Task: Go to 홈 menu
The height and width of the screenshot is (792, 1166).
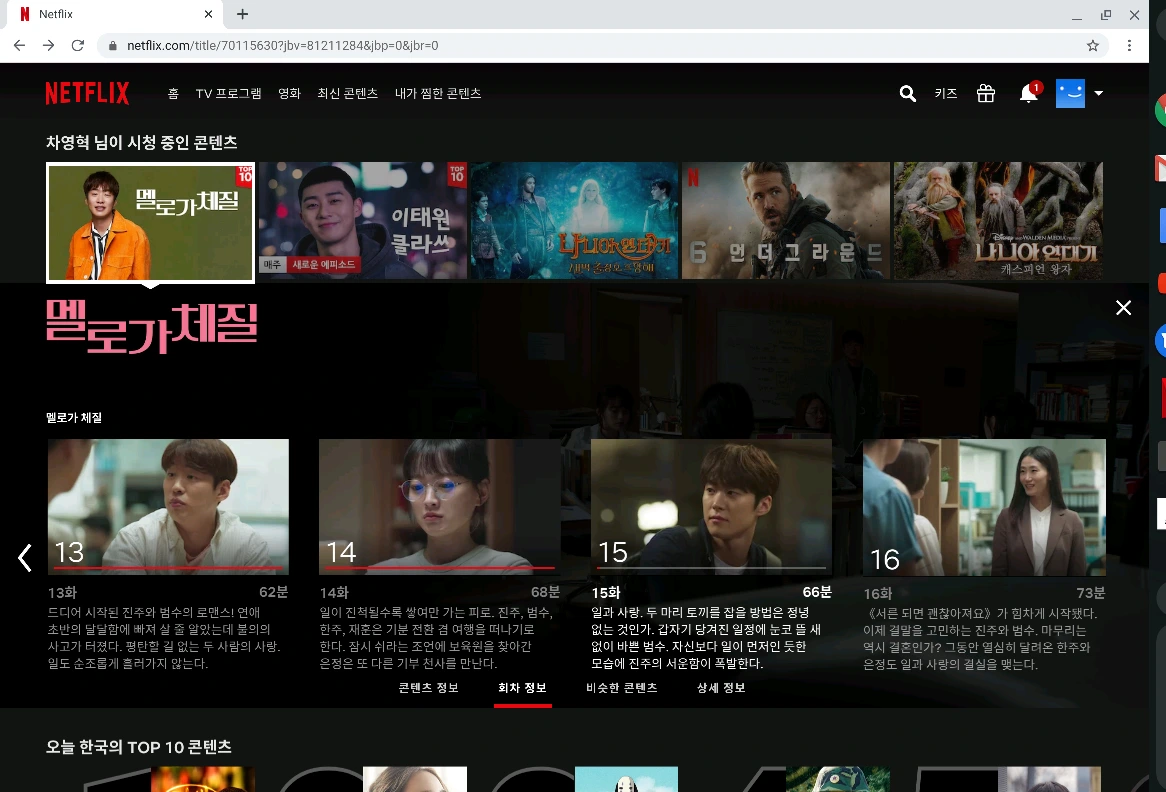Action: pos(173,93)
